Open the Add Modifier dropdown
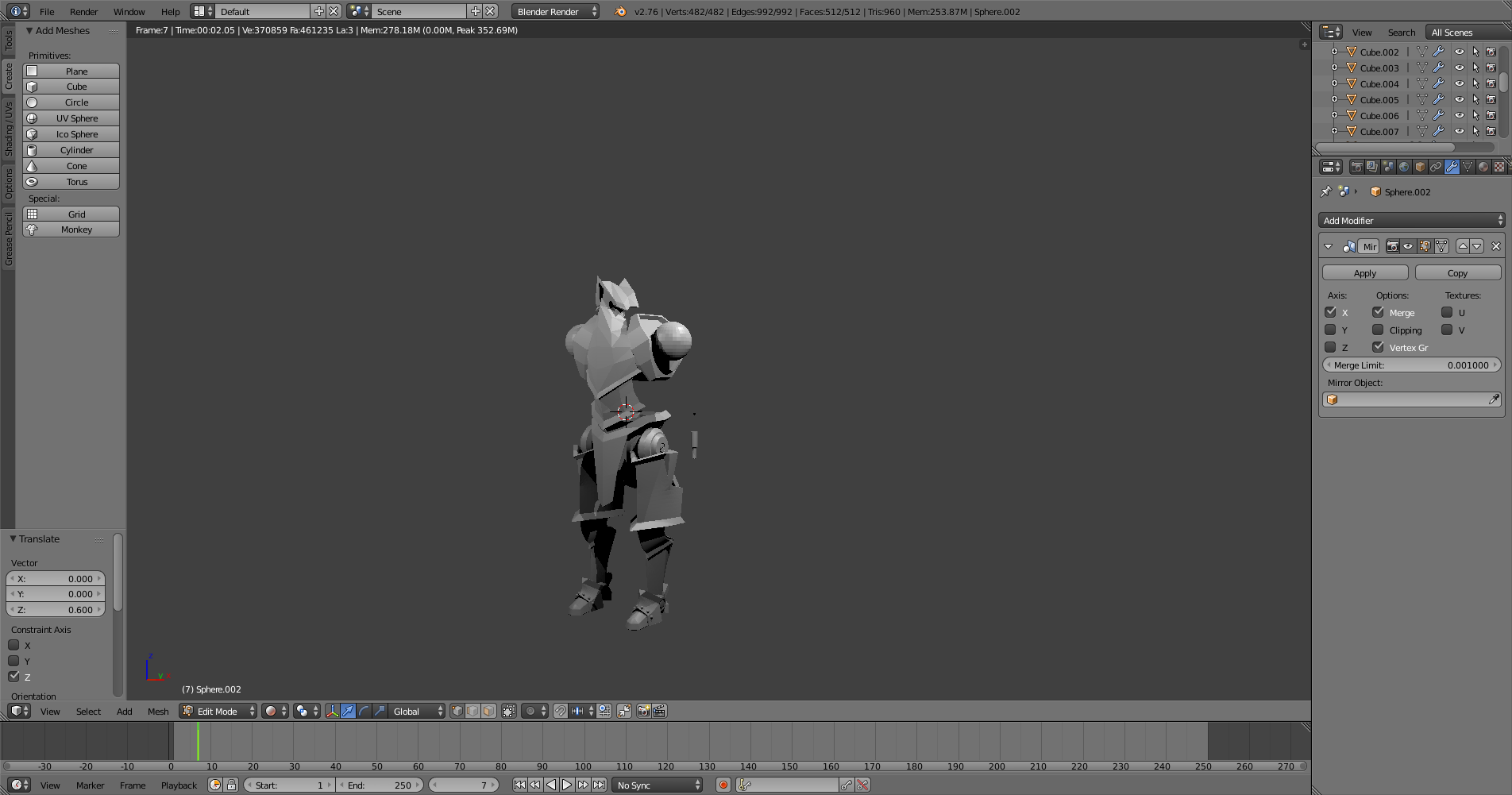The image size is (1512, 795). (x=1412, y=221)
